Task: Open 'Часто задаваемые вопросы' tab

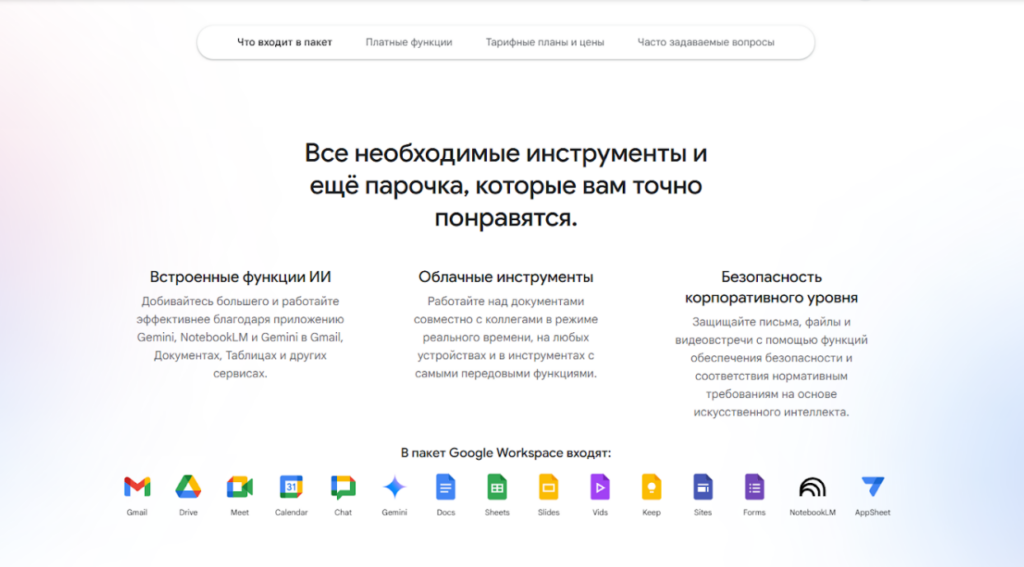Action: [x=706, y=42]
